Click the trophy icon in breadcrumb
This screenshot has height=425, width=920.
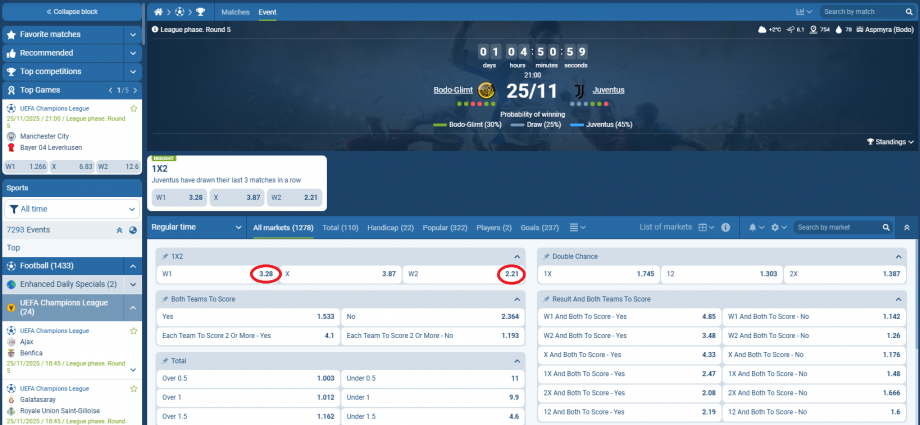(201, 12)
